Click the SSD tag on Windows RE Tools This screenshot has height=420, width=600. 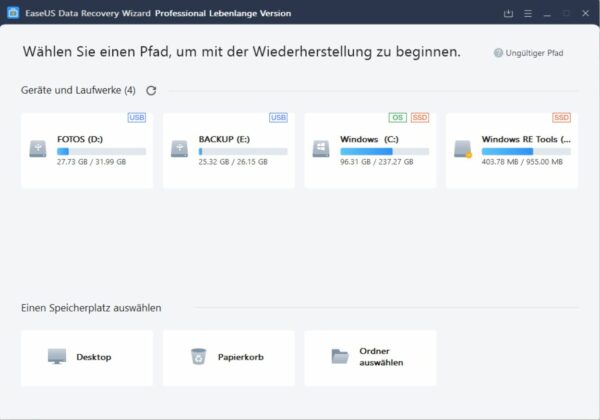[x=561, y=117]
